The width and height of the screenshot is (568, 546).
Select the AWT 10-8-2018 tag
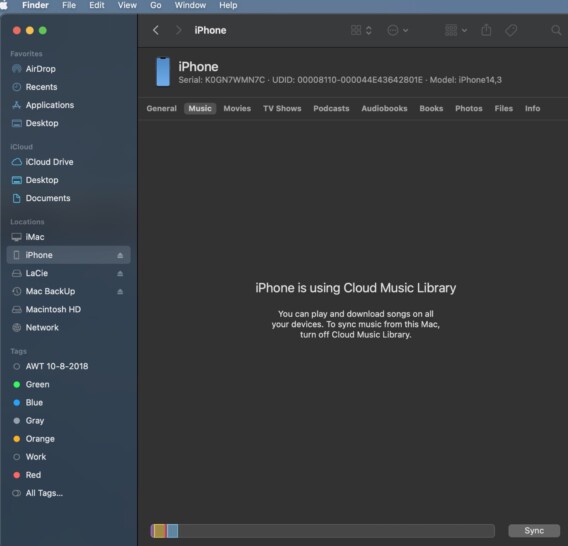click(x=68, y=366)
